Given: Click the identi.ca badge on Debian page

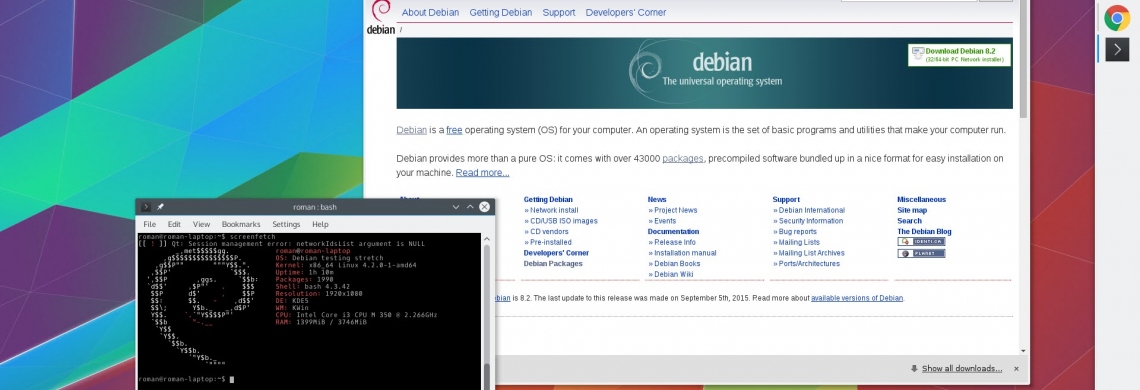Looking at the screenshot, I should [921, 242].
